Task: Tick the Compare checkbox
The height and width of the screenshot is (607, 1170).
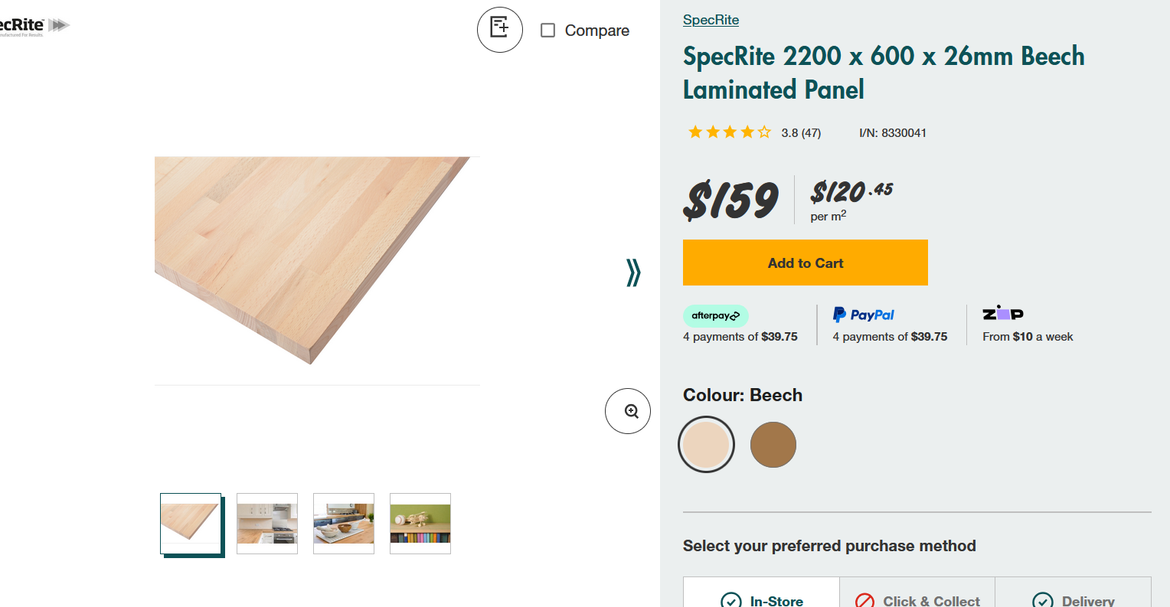Action: coord(548,30)
